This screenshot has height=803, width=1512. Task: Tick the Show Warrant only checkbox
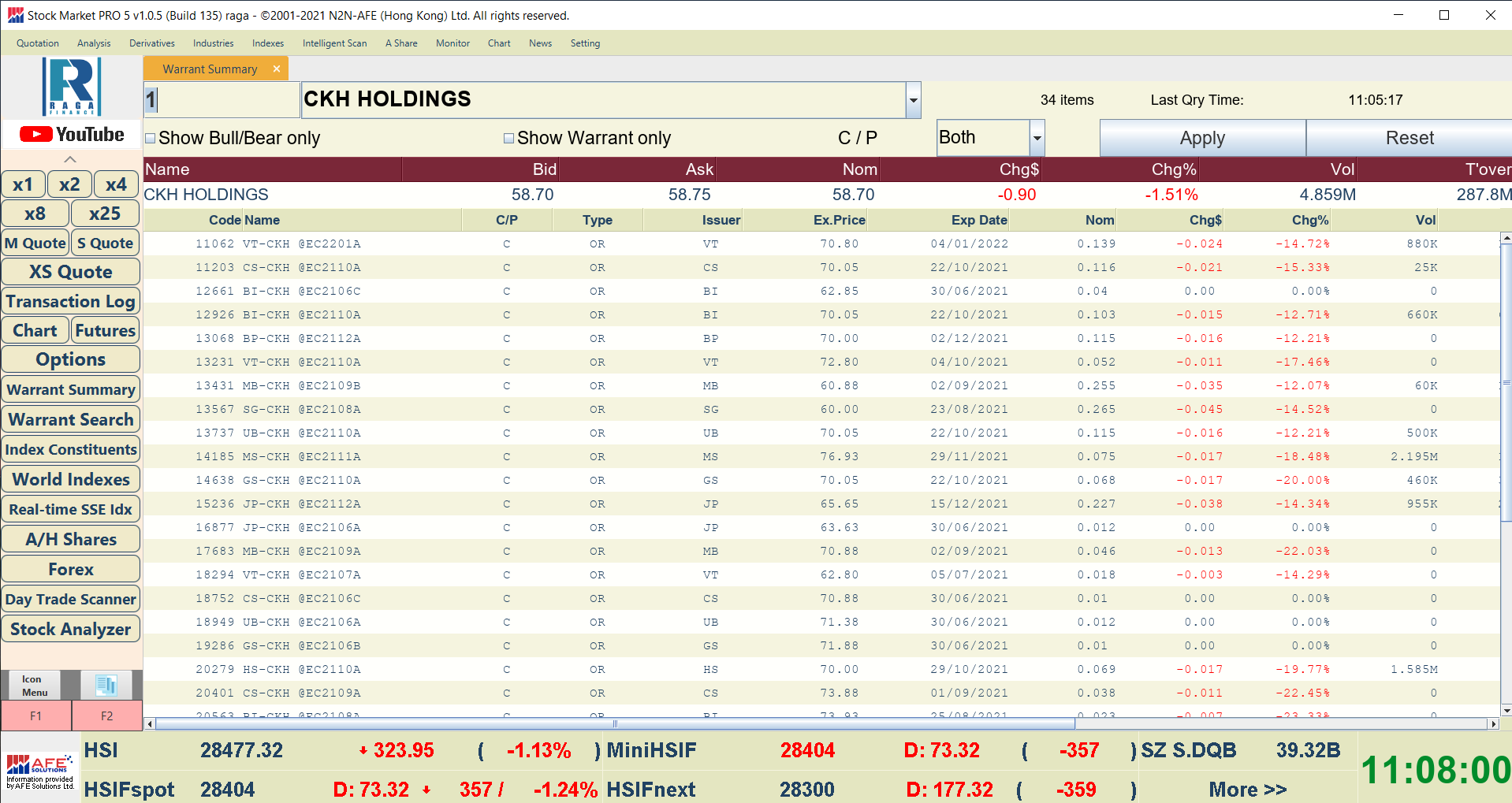[508, 139]
